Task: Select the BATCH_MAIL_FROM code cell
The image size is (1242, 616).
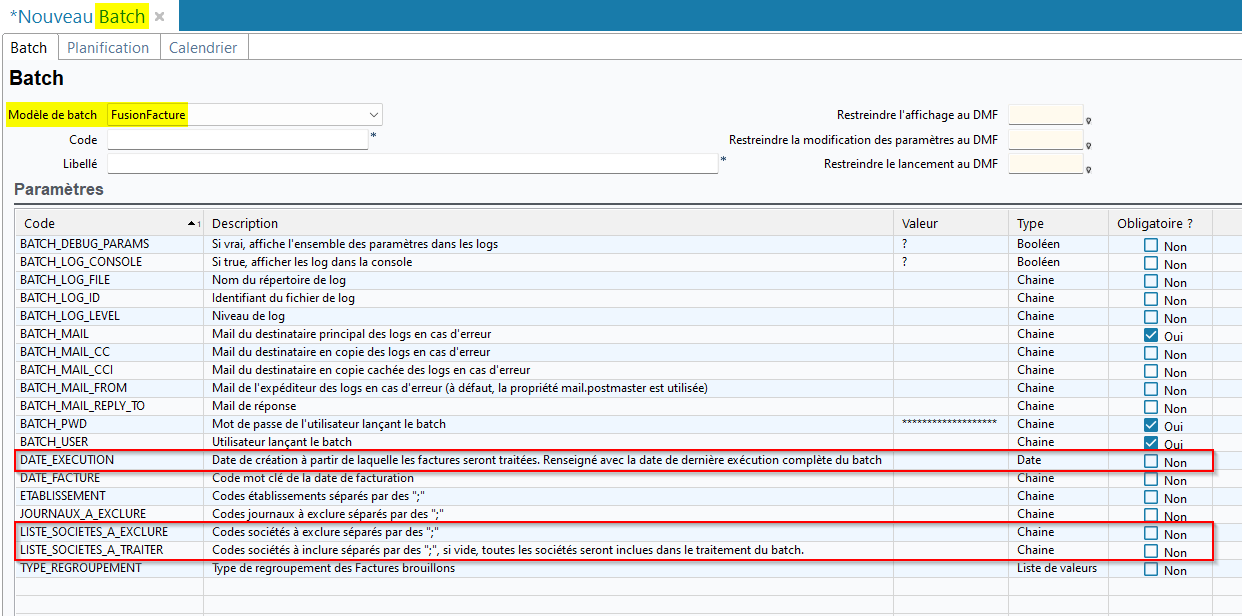Action: (x=109, y=388)
